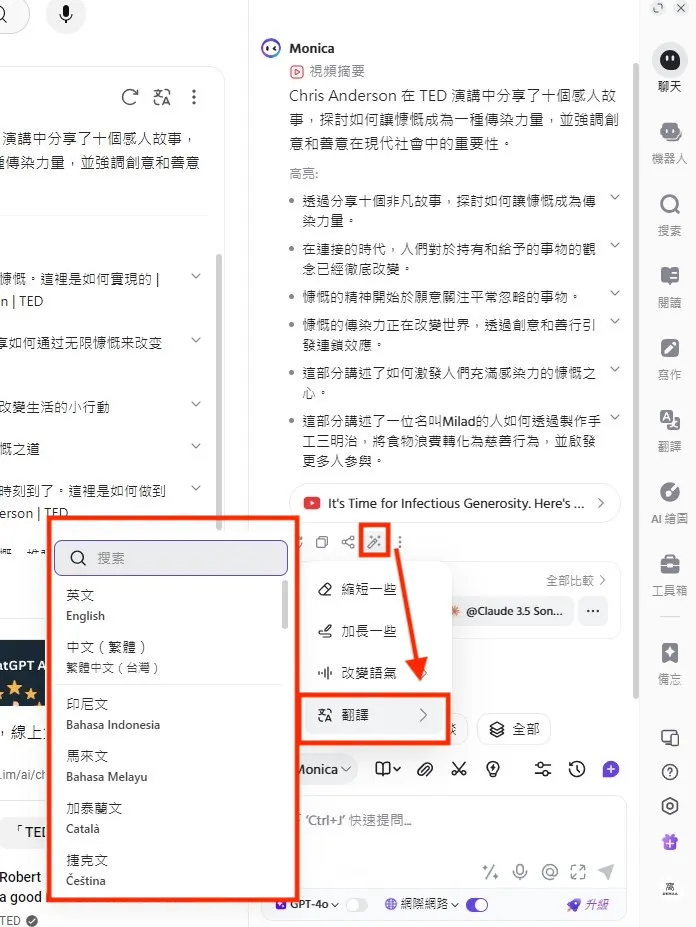Image resolution: width=696 pixels, height=927 pixels.
Task: Click the language 搜索 search field
Action: tap(171, 558)
